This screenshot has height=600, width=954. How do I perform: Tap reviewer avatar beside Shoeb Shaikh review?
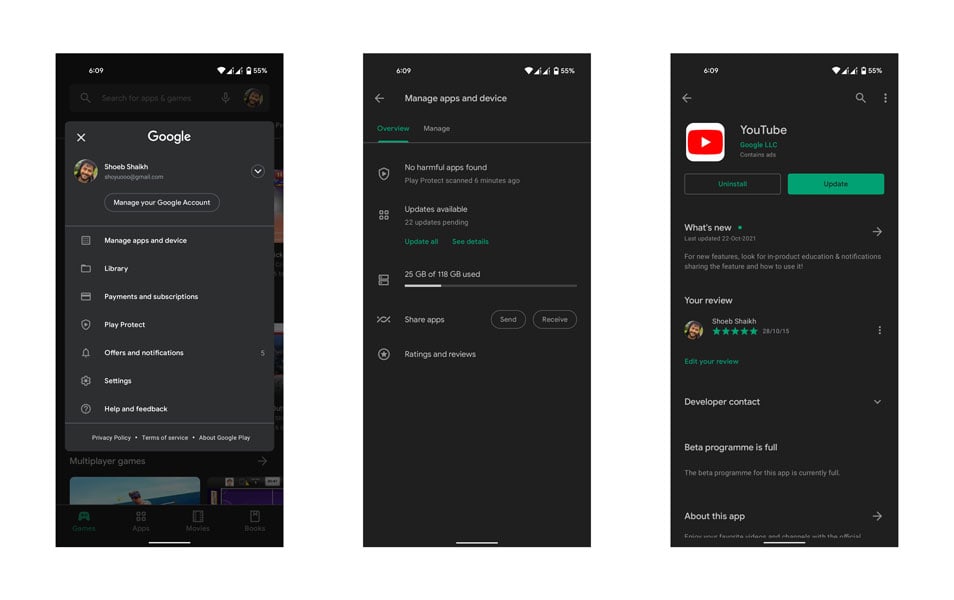tap(694, 330)
